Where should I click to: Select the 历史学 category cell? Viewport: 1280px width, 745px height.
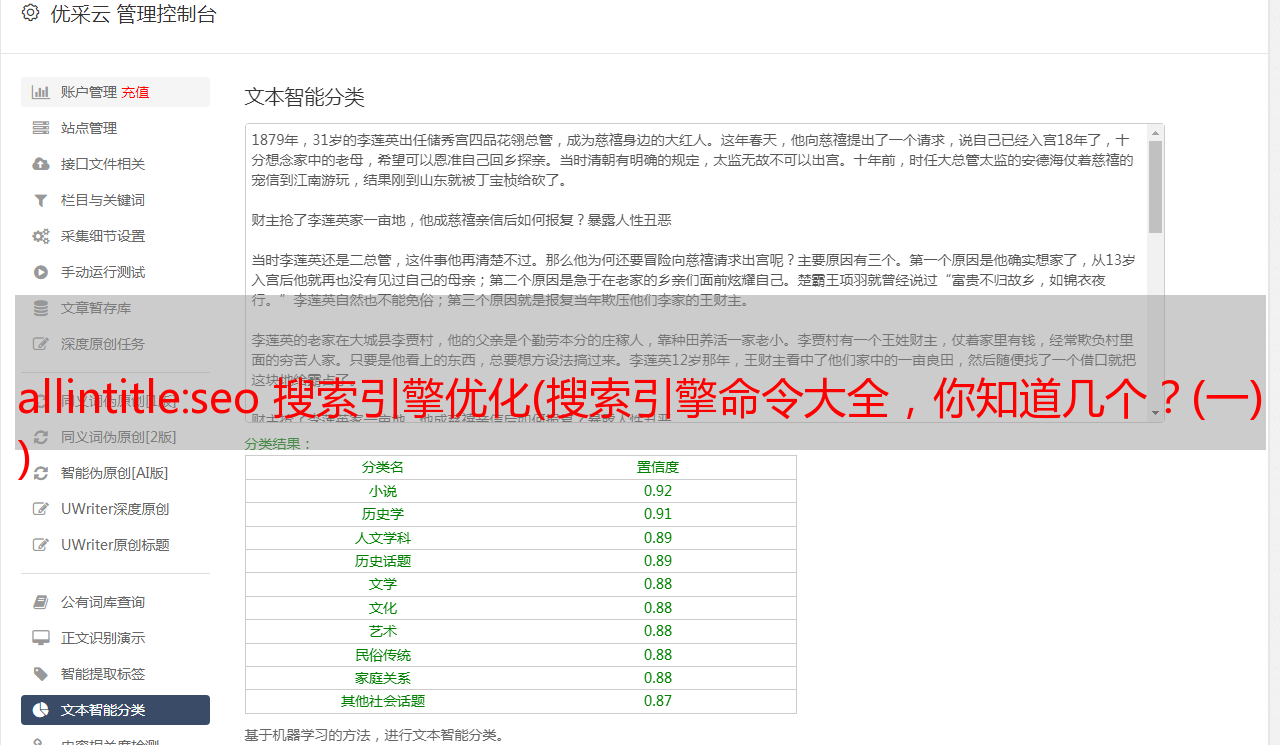click(383, 514)
